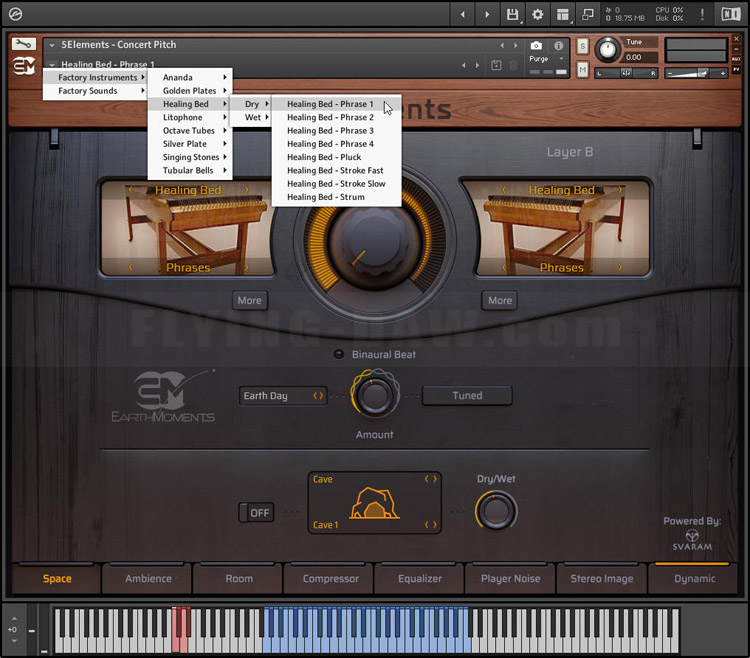Click the snapshot camera icon
This screenshot has width=750, height=658.
point(536,45)
